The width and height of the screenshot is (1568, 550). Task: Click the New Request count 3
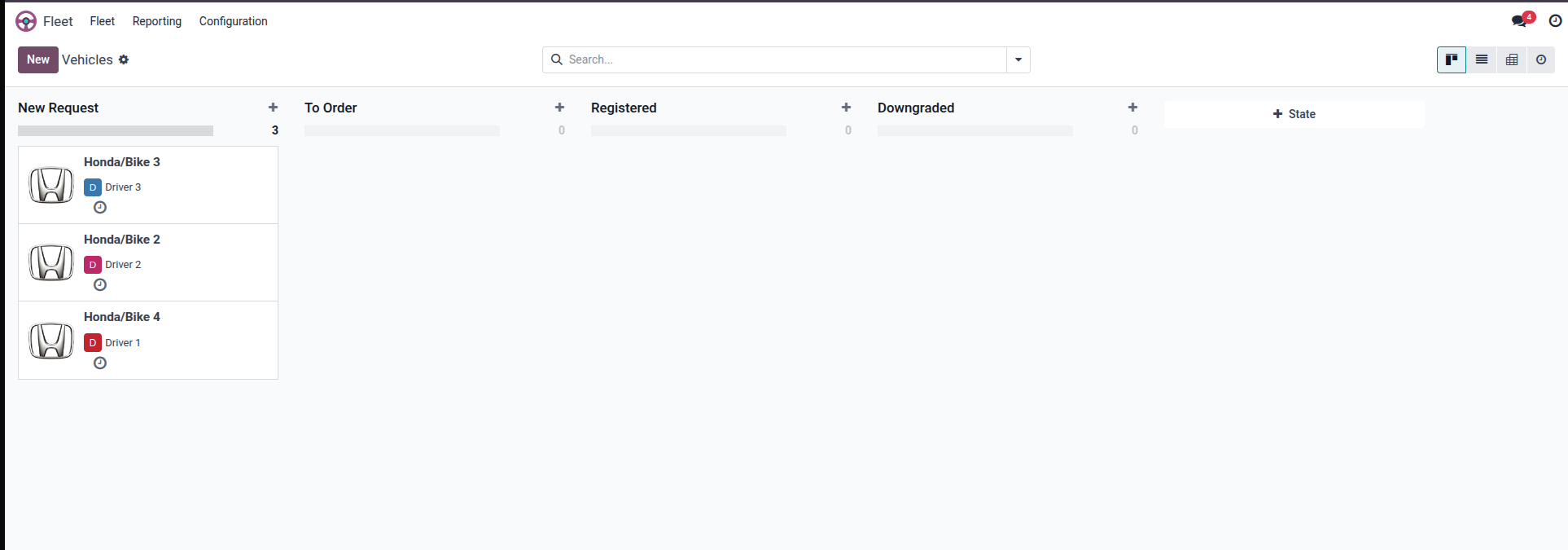coord(275,130)
